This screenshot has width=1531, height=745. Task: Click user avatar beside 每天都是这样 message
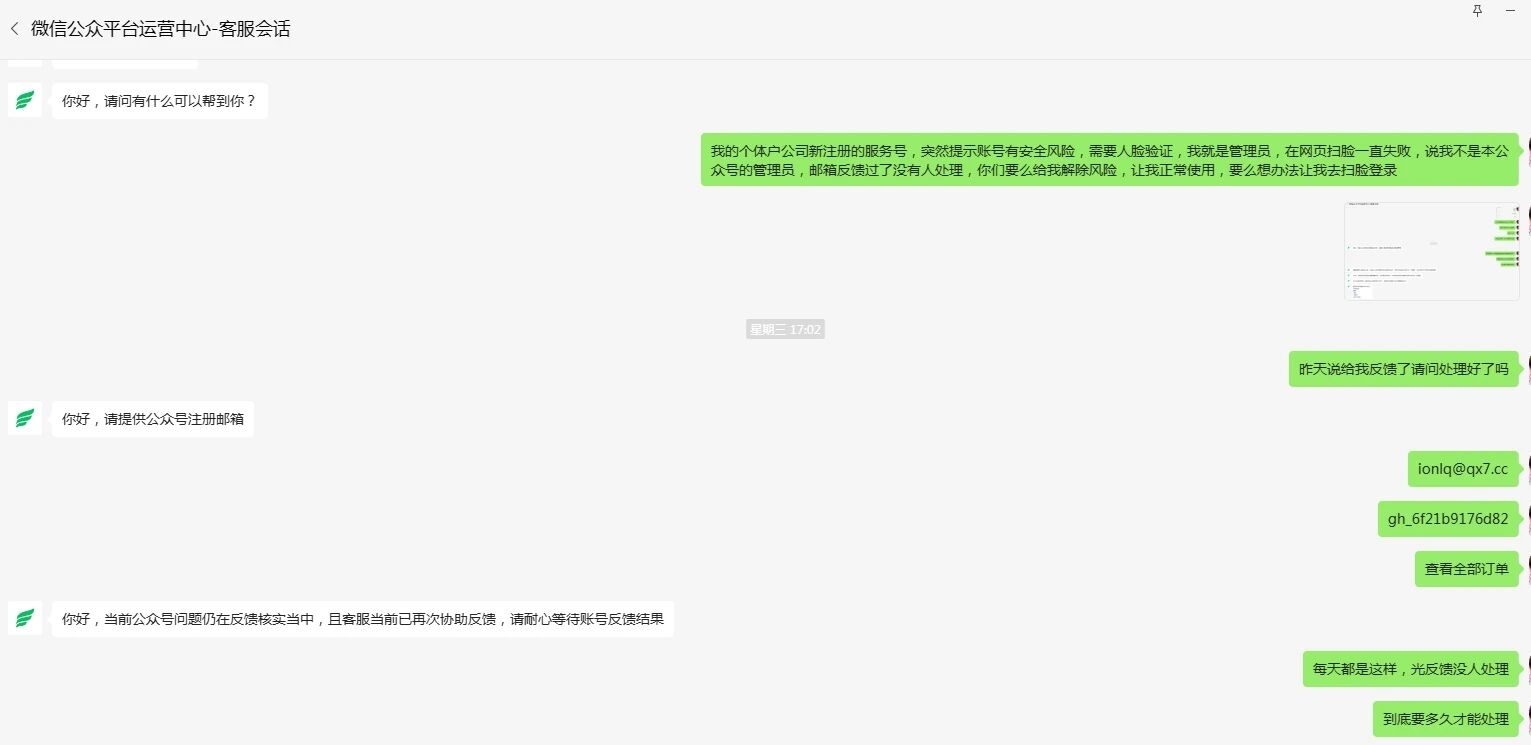click(x=1527, y=668)
